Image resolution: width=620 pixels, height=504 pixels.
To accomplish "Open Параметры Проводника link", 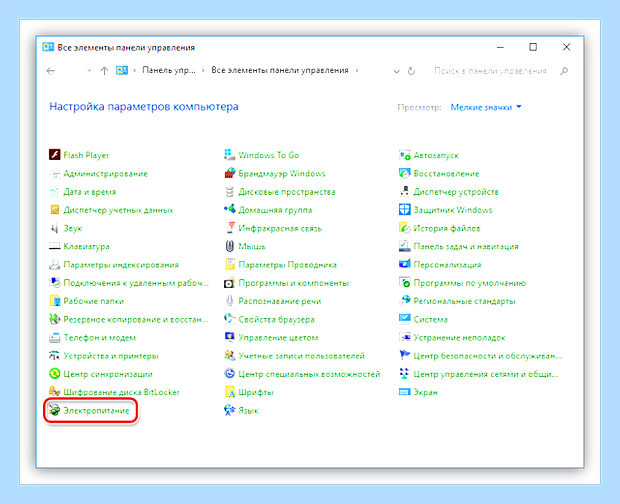I will coord(287,264).
